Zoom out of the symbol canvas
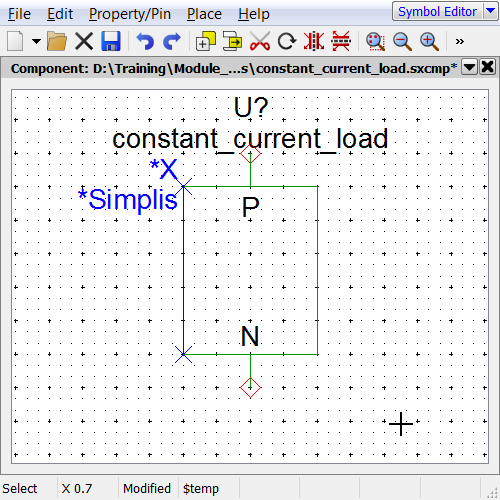Image resolution: width=500 pixels, height=500 pixels. (402, 41)
